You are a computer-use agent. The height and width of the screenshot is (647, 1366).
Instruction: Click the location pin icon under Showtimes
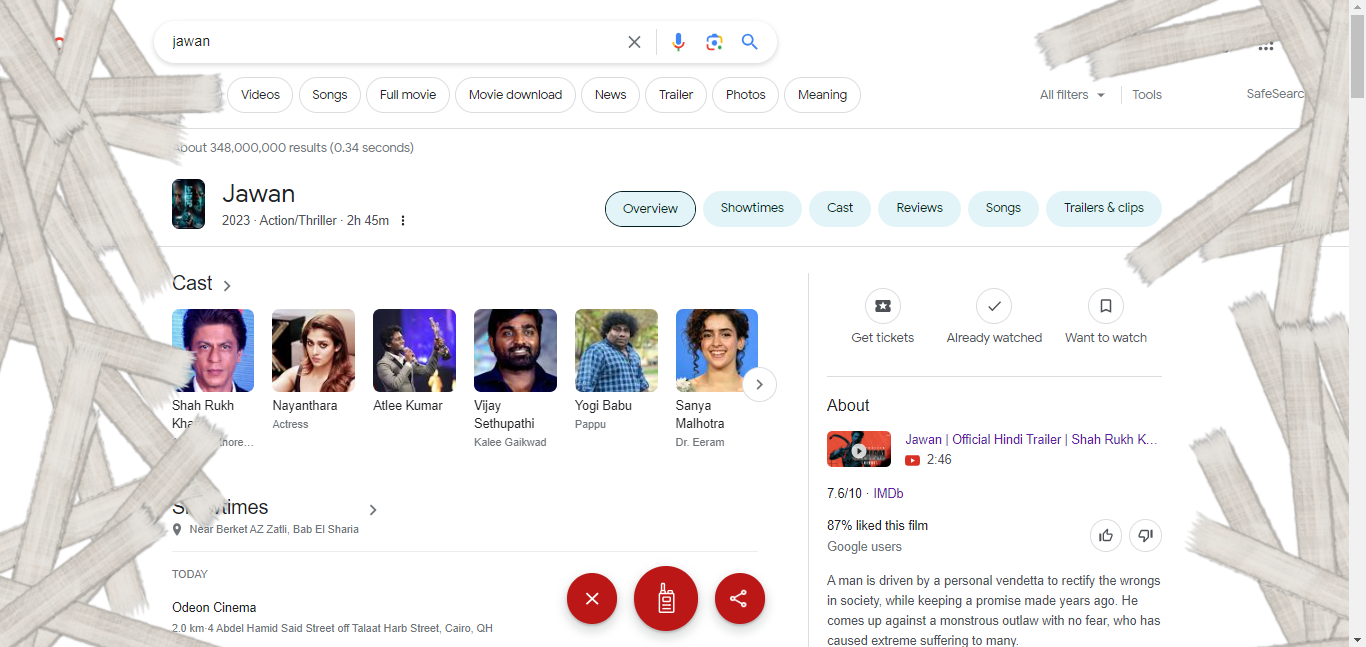177,530
